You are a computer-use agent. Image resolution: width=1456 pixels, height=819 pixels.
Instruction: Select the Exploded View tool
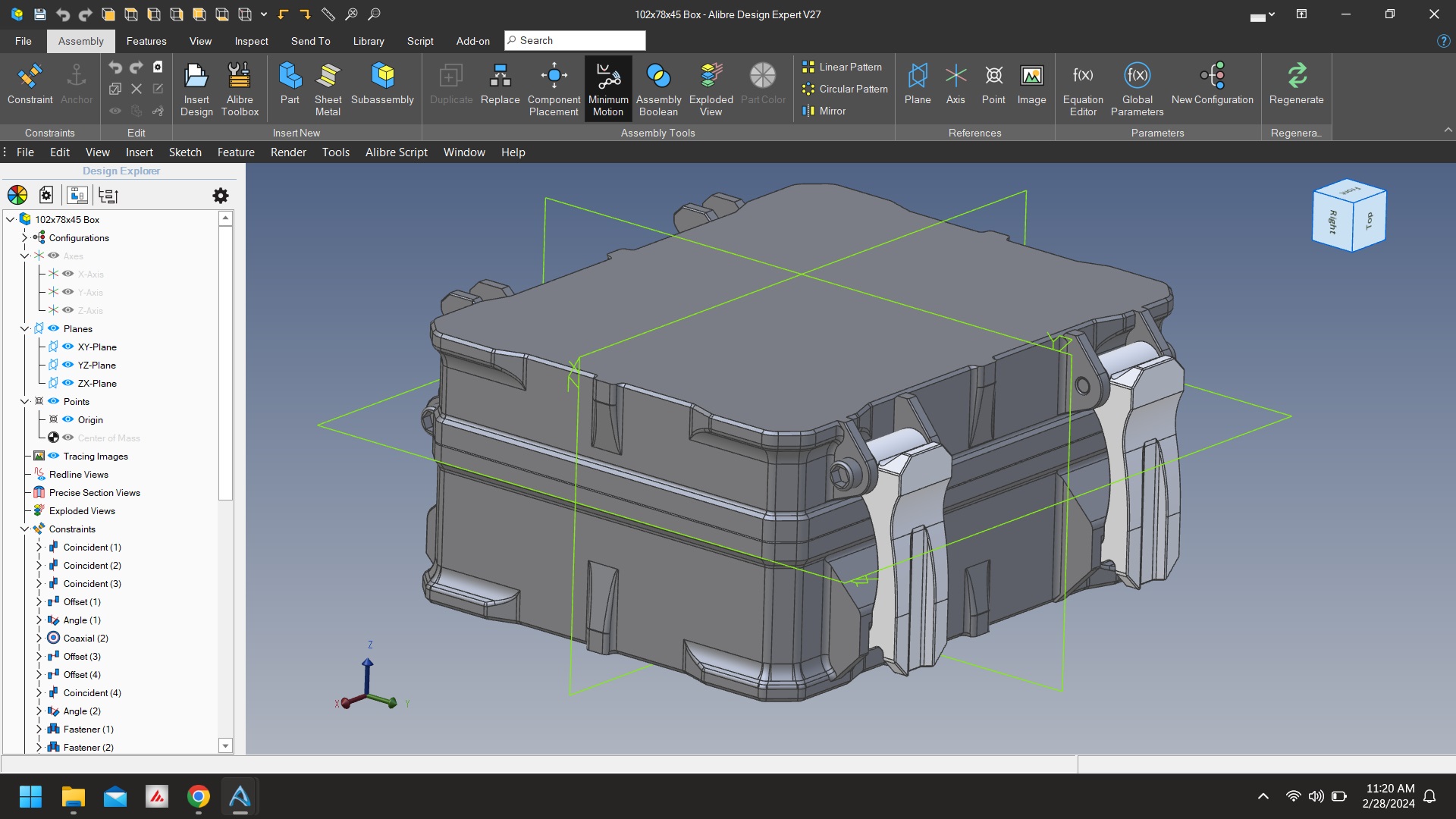[x=711, y=89]
